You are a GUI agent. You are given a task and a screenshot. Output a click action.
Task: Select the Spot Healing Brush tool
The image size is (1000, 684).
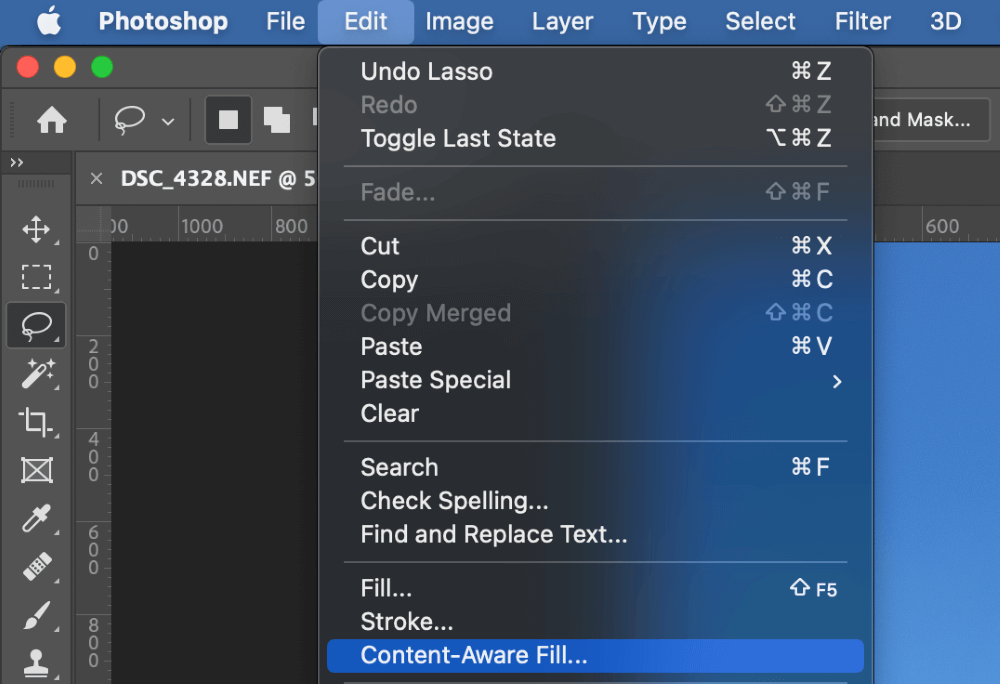click(x=36, y=568)
